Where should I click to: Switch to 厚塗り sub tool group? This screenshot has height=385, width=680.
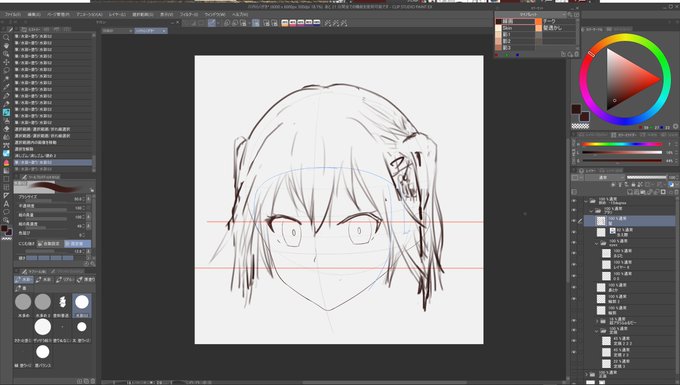point(86,280)
